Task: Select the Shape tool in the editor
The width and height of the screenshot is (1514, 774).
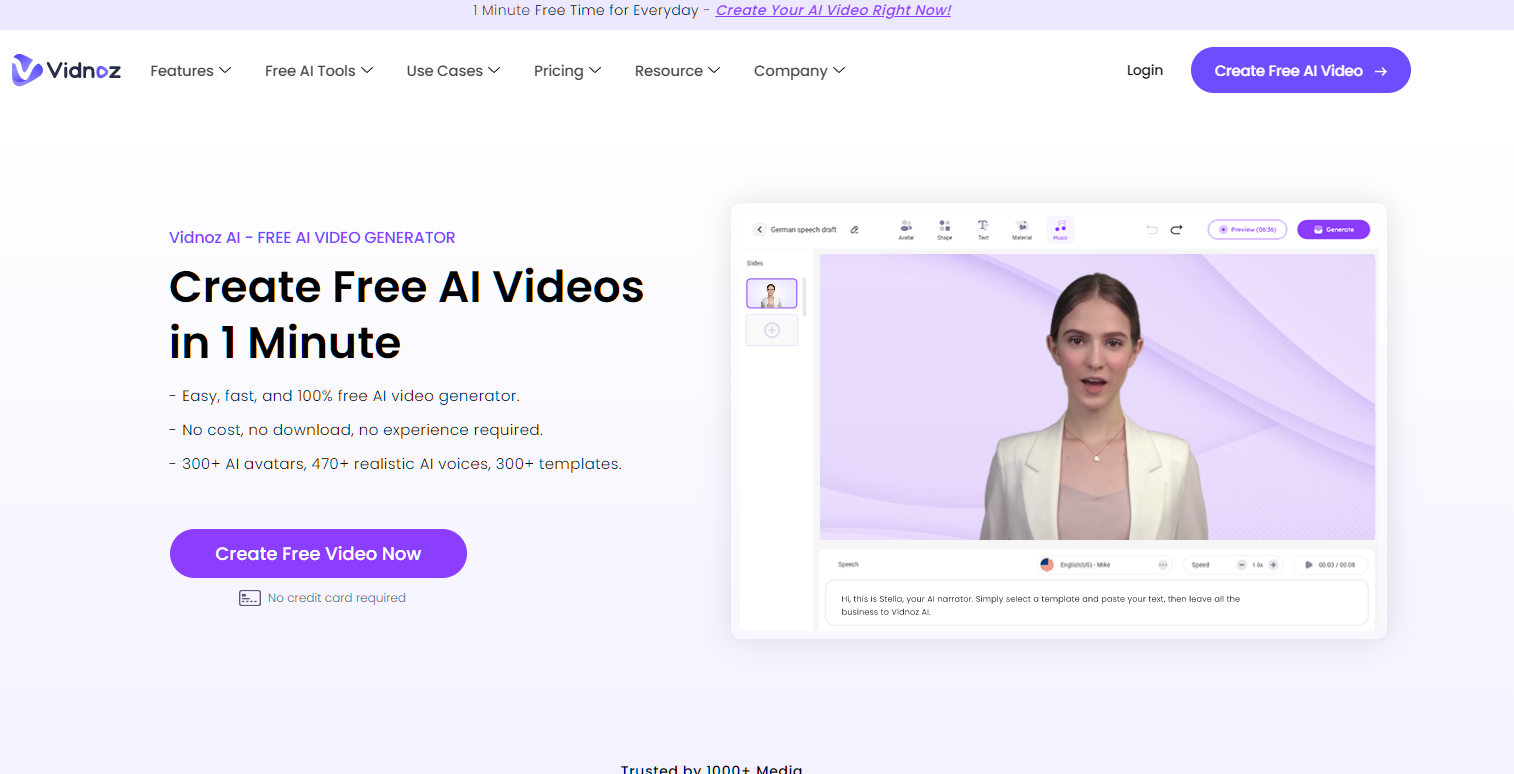Action: 945,230
